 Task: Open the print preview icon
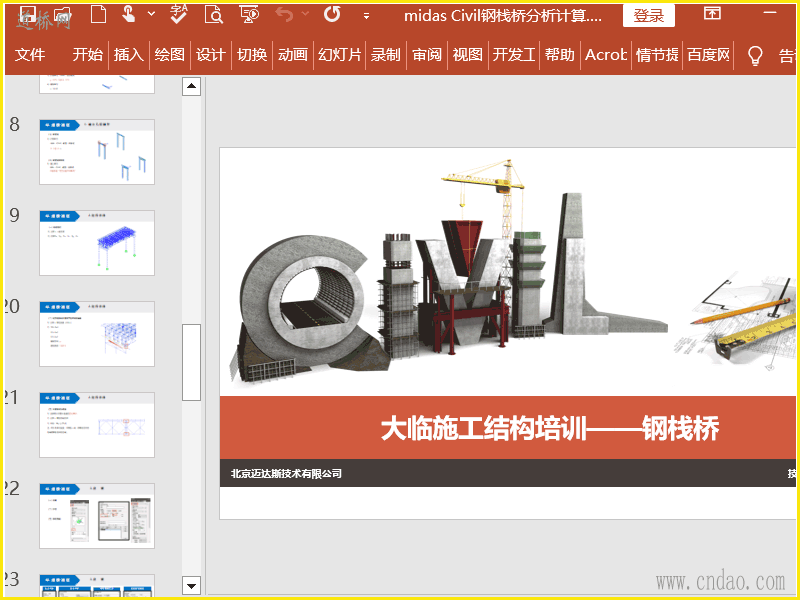click(214, 14)
